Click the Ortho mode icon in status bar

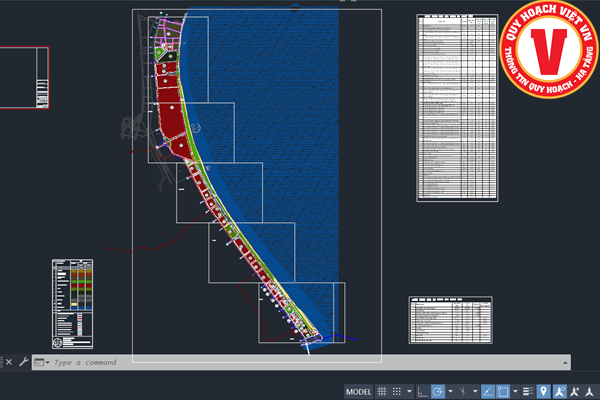[x=424, y=390]
